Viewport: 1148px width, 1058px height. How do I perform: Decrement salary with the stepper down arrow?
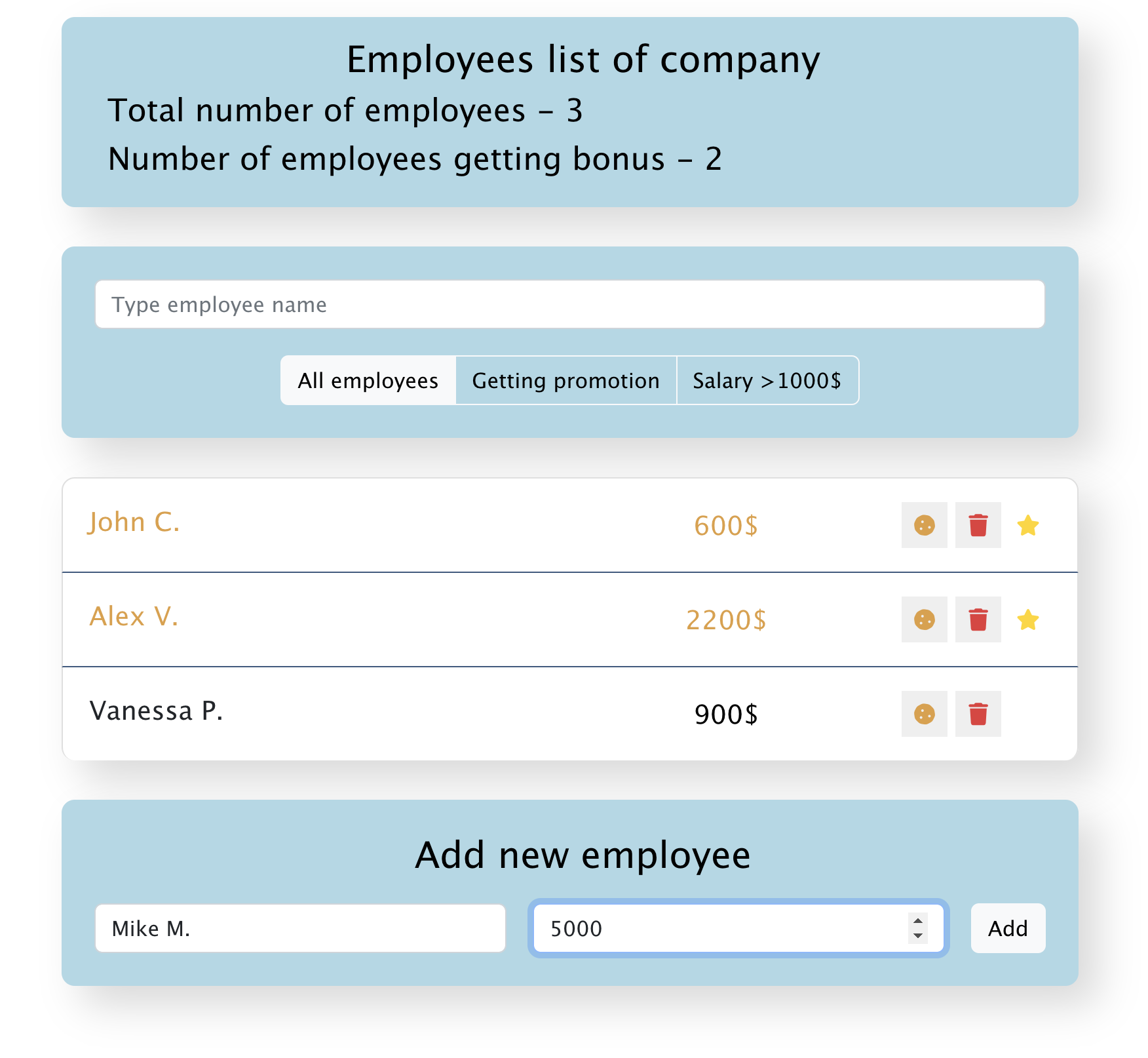(x=918, y=935)
